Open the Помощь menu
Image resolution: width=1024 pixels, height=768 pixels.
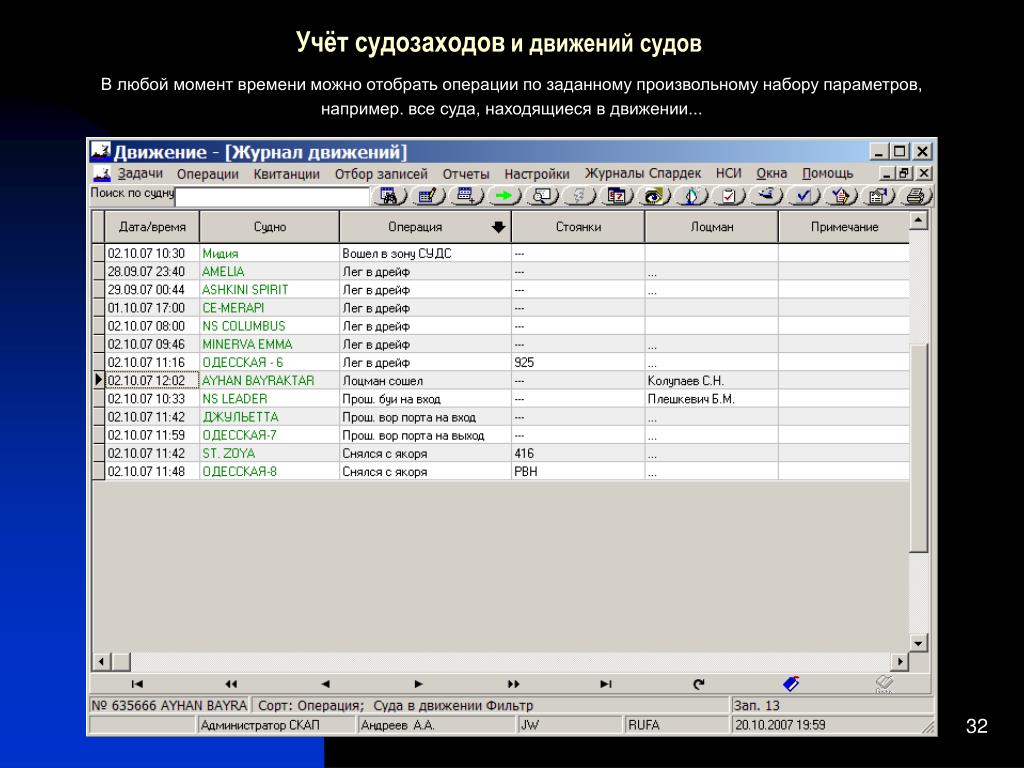[x=827, y=174]
